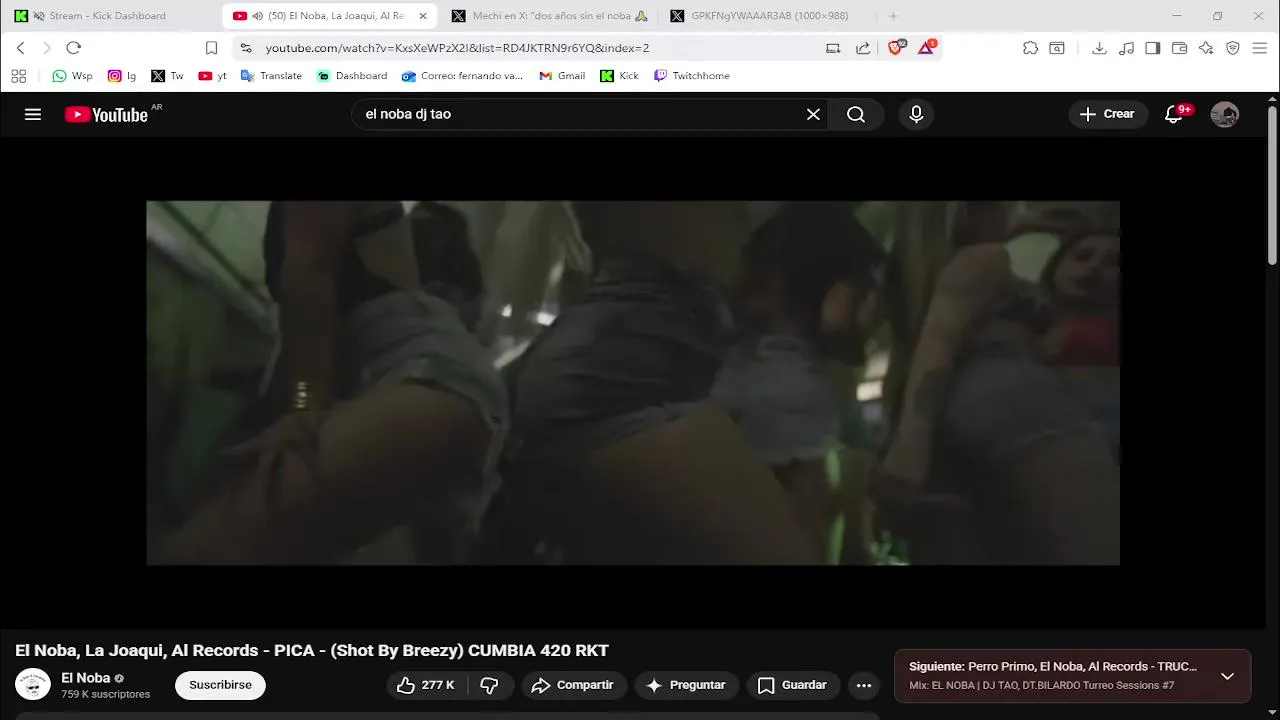Screen dimensions: 1280x720
Task: Click the Crear button
Action: point(1107,114)
